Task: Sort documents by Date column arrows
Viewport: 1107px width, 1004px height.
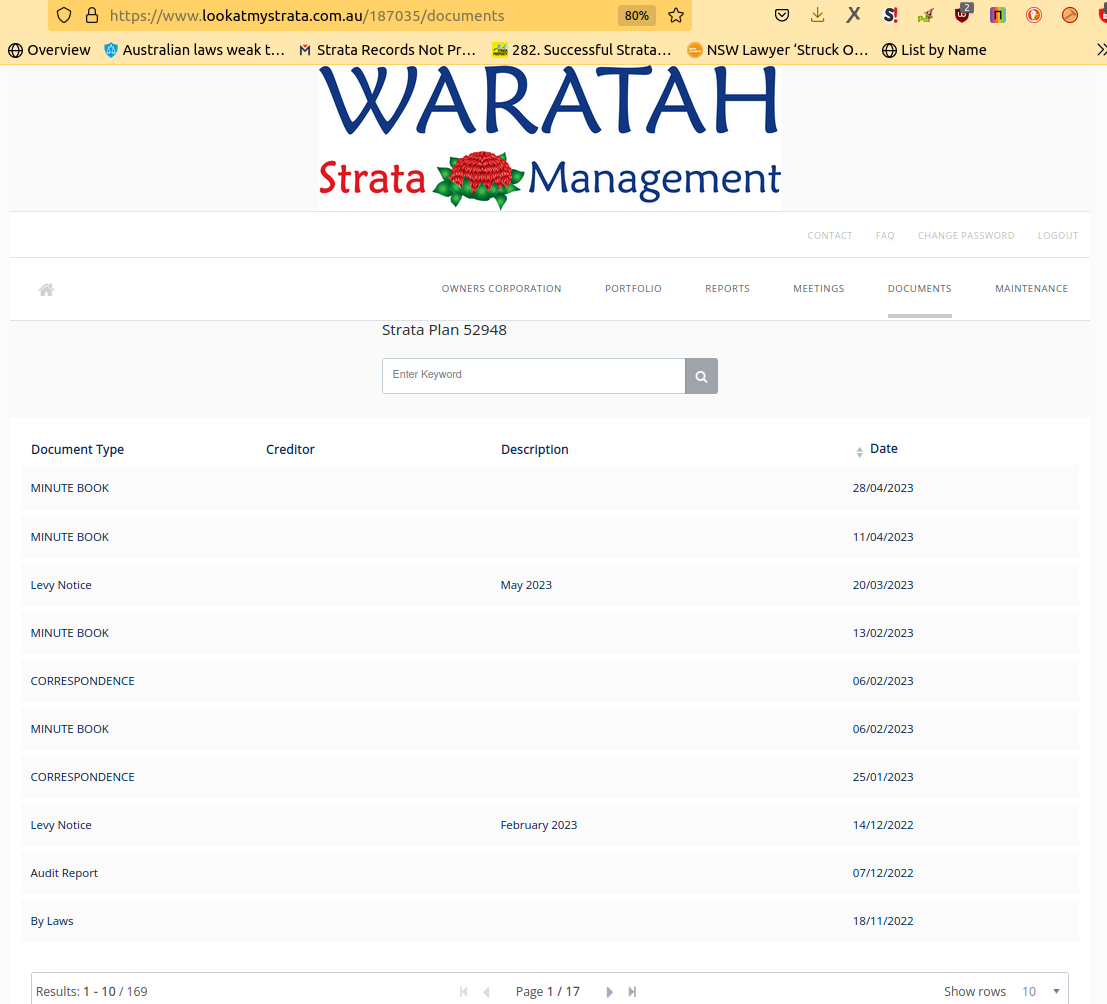Action: coord(859,452)
